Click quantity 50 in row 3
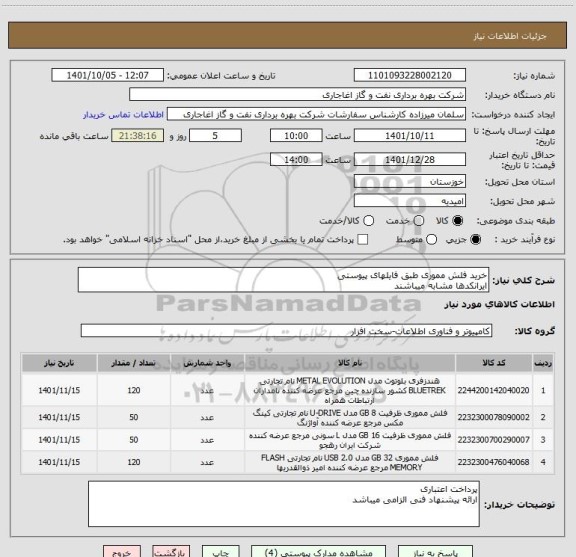Image resolution: width=576 pixels, height=557 pixels. pyautogui.click(x=134, y=440)
